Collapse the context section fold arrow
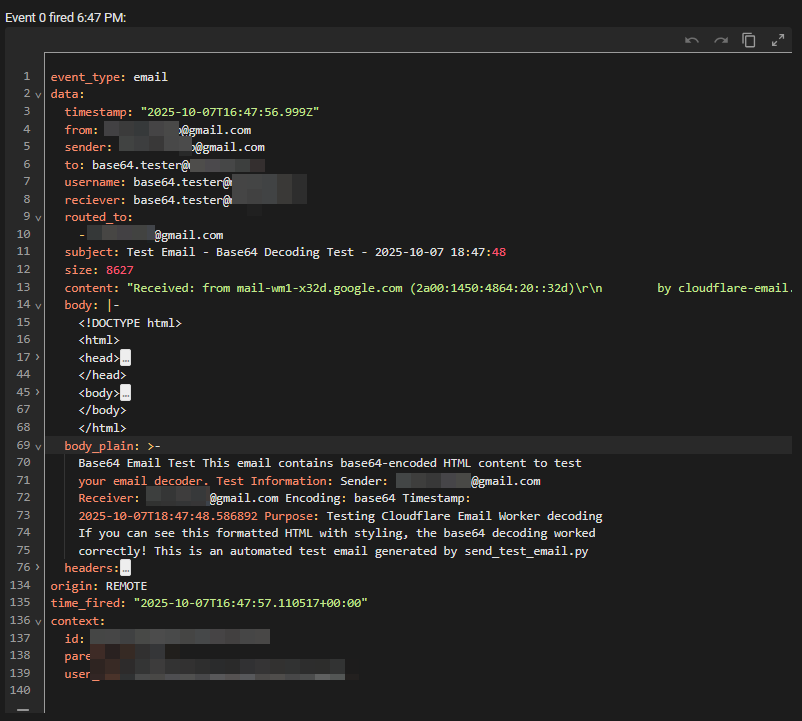The width and height of the screenshot is (802, 721). click(x=38, y=621)
